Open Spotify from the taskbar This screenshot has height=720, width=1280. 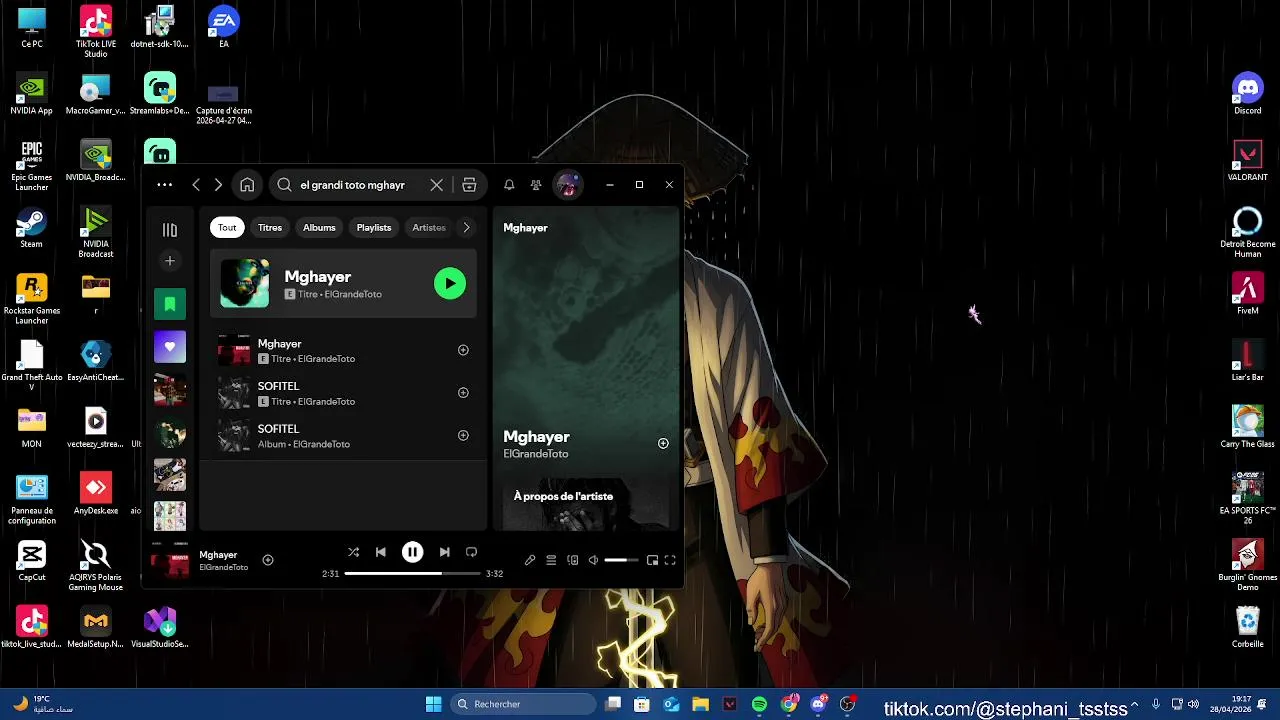pyautogui.click(x=759, y=704)
